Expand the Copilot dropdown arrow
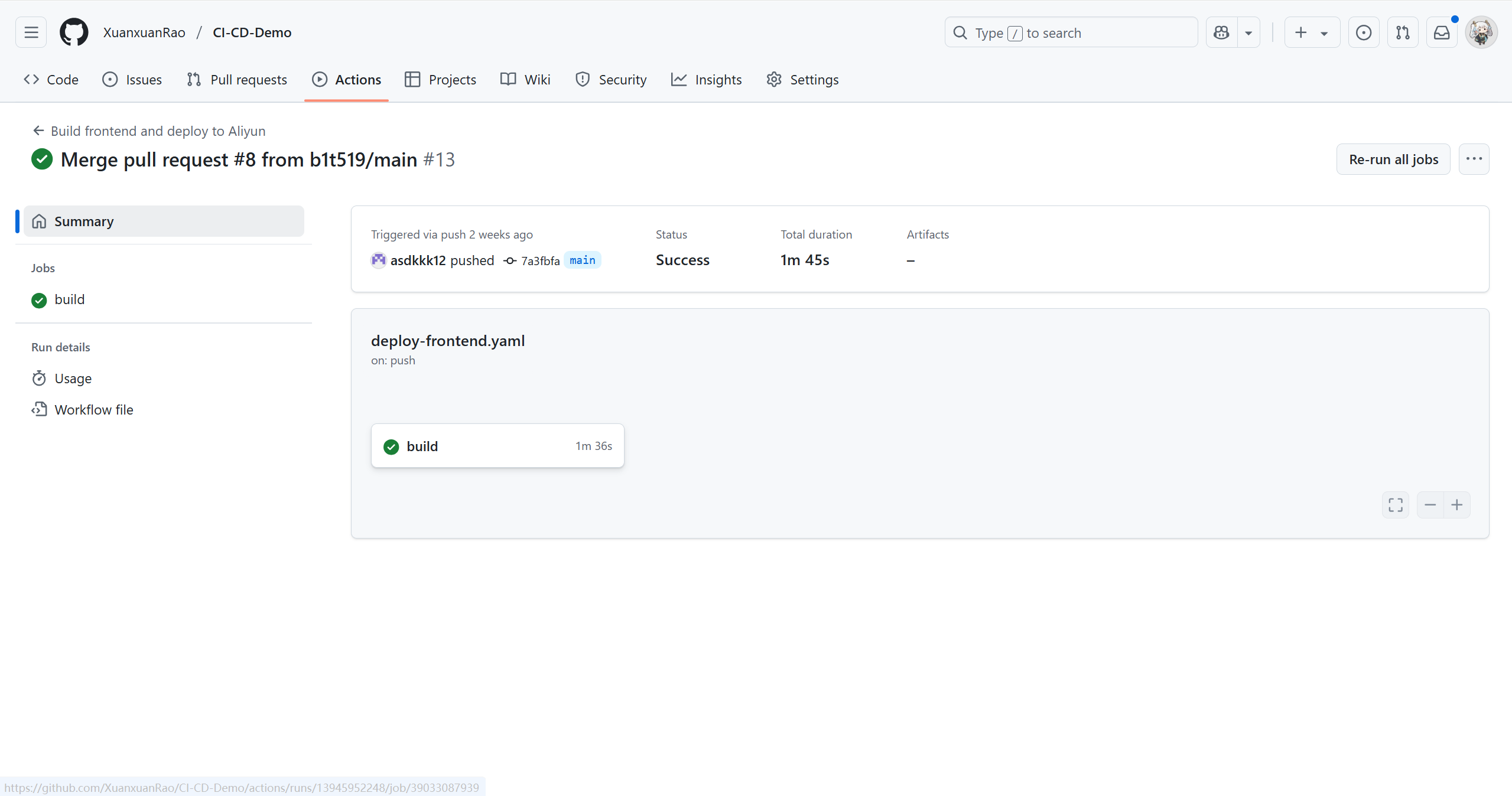The width and height of the screenshot is (1512, 796). pos(1248,32)
